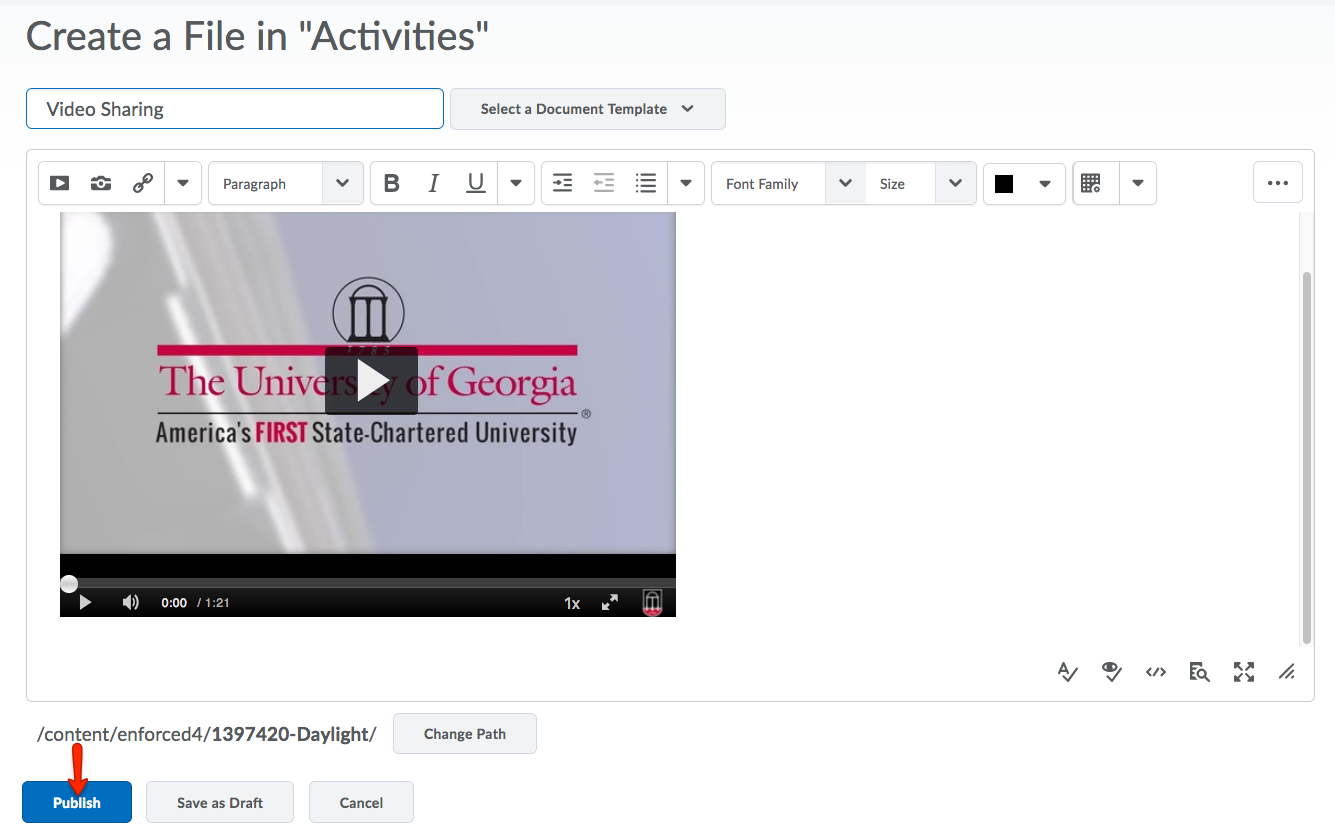The width and height of the screenshot is (1335, 833).
Task: Click the increase indent icon
Action: (x=563, y=184)
